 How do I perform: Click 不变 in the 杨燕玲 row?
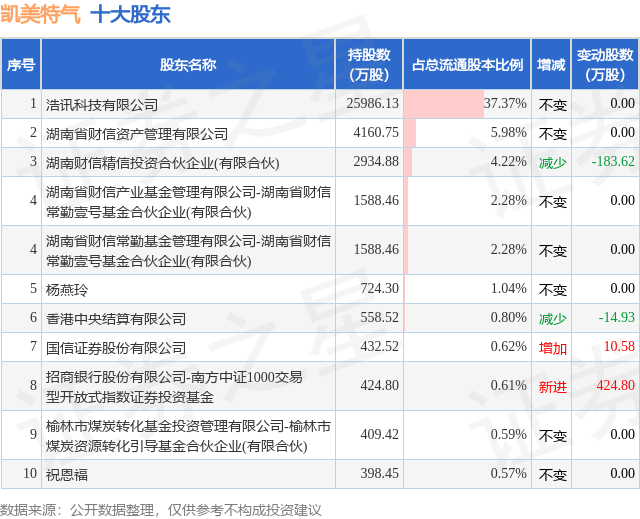(553, 290)
